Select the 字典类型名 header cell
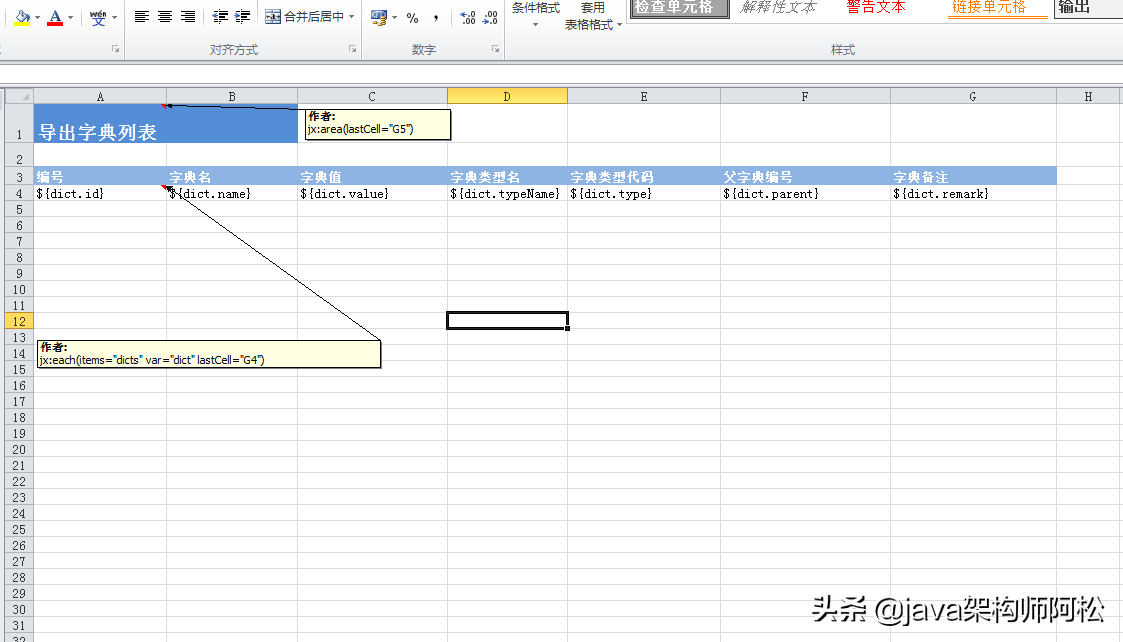Viewport: 1123px width, 642px height. 507,176
